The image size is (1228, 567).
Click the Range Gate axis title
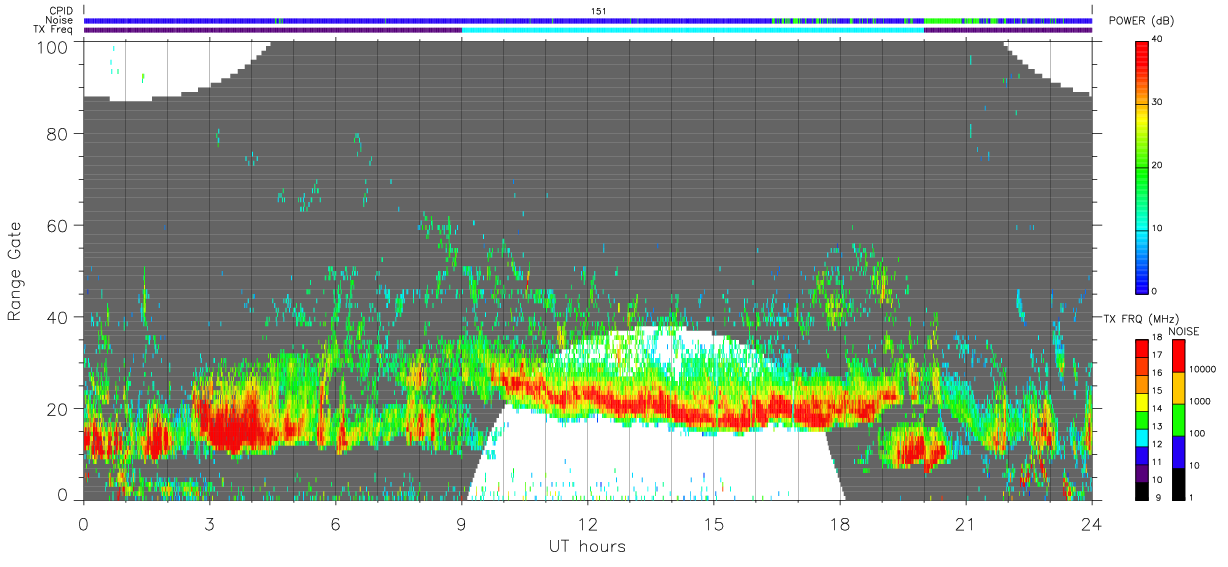click(15, 272)
